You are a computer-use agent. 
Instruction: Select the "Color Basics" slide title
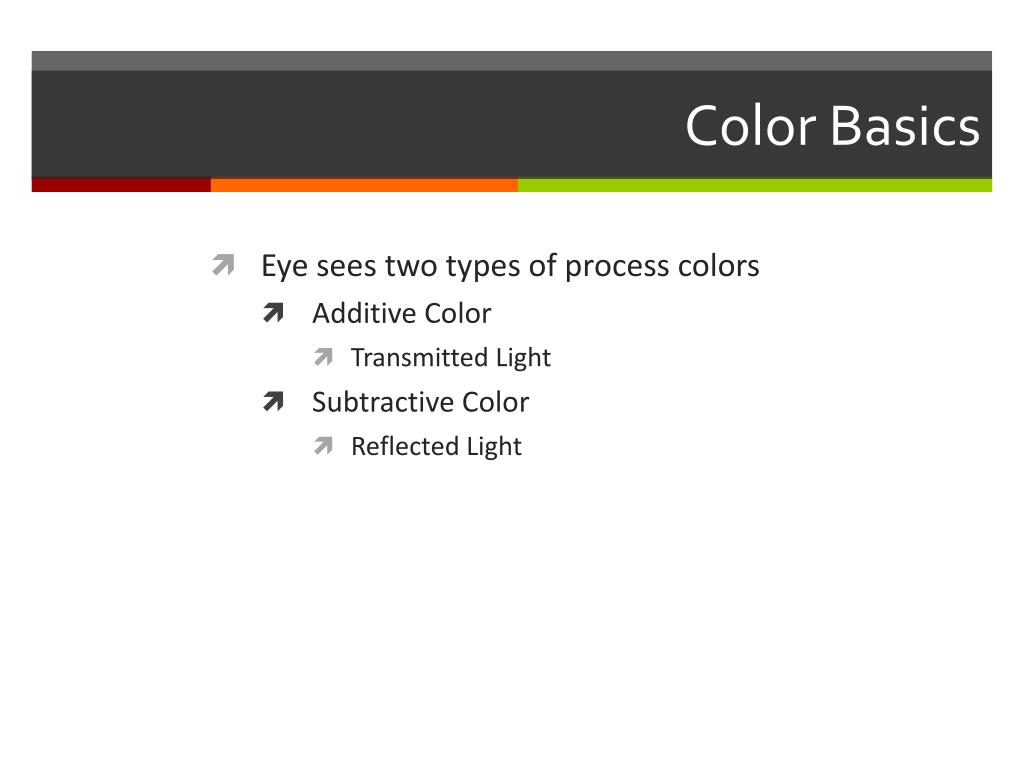pyautogui.click(x=833, y=125)
